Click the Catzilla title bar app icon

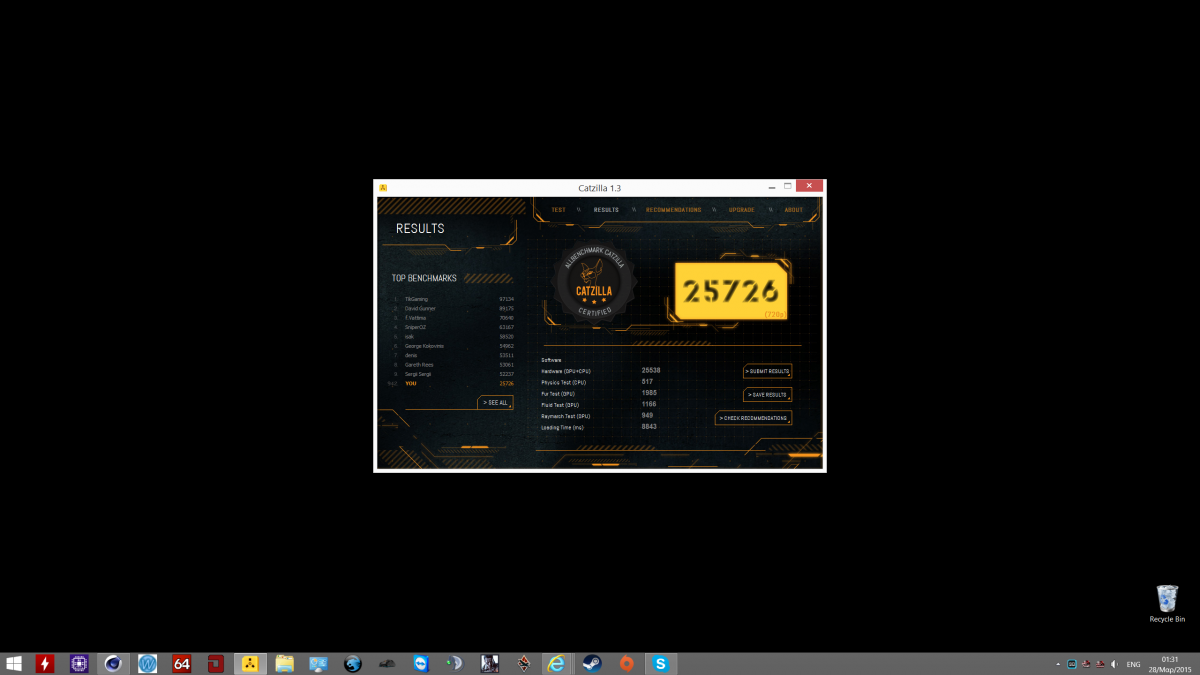click(x=384, y=187)
